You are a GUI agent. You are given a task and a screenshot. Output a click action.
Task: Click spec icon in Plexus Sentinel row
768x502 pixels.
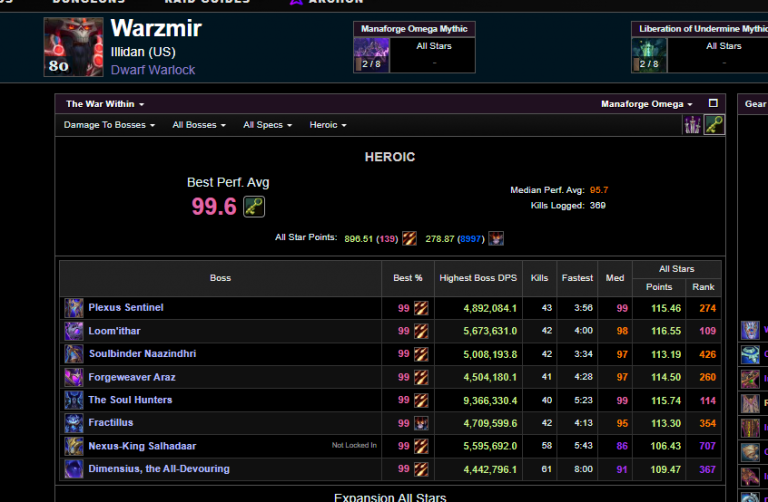click(x=421, y=308)
